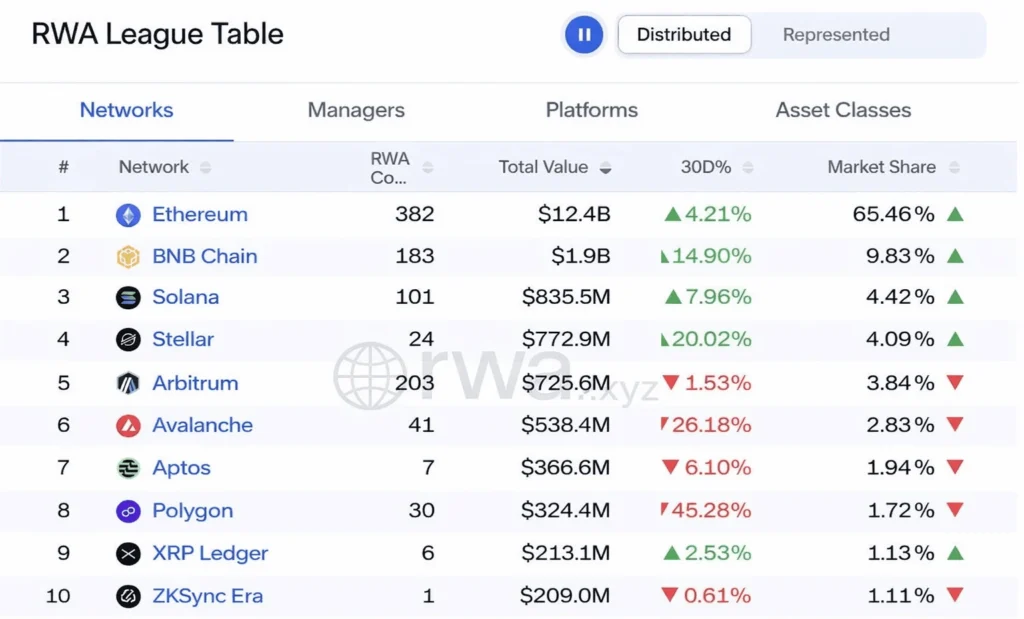Viewport: 1024px width, 619px height.
Task: Open the Solana network link
Action: coord(185,297)
